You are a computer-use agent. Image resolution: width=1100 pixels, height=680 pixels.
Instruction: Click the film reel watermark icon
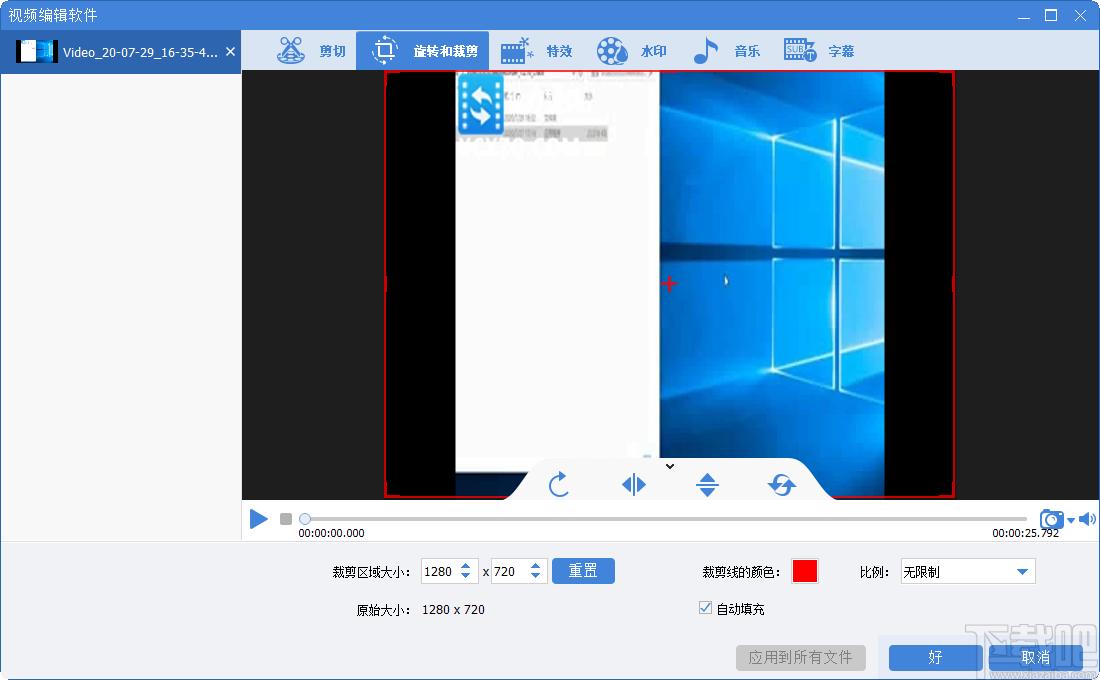click(x=612, y=51)
